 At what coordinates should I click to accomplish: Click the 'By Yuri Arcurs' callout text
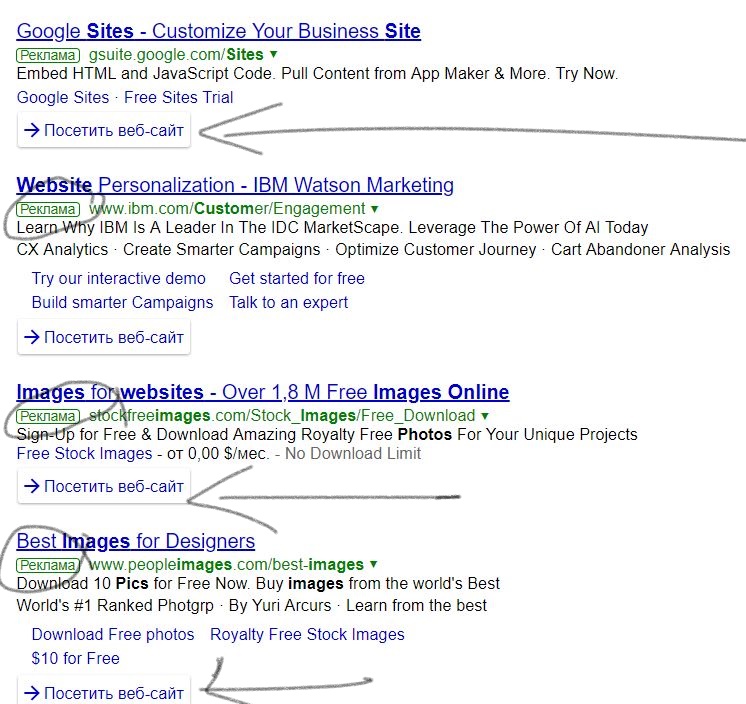(x=280, y=606)
